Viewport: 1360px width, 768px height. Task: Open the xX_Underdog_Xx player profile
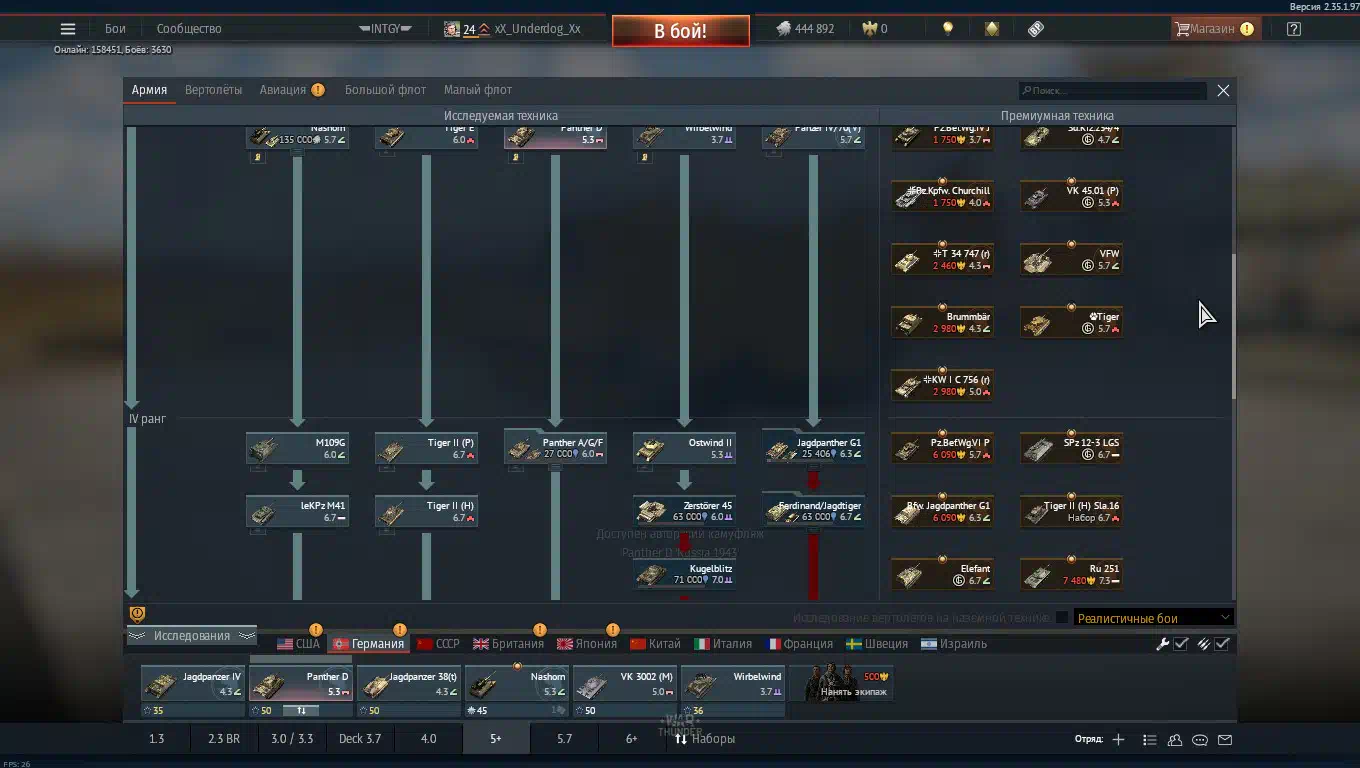click(x=512, y=29)
